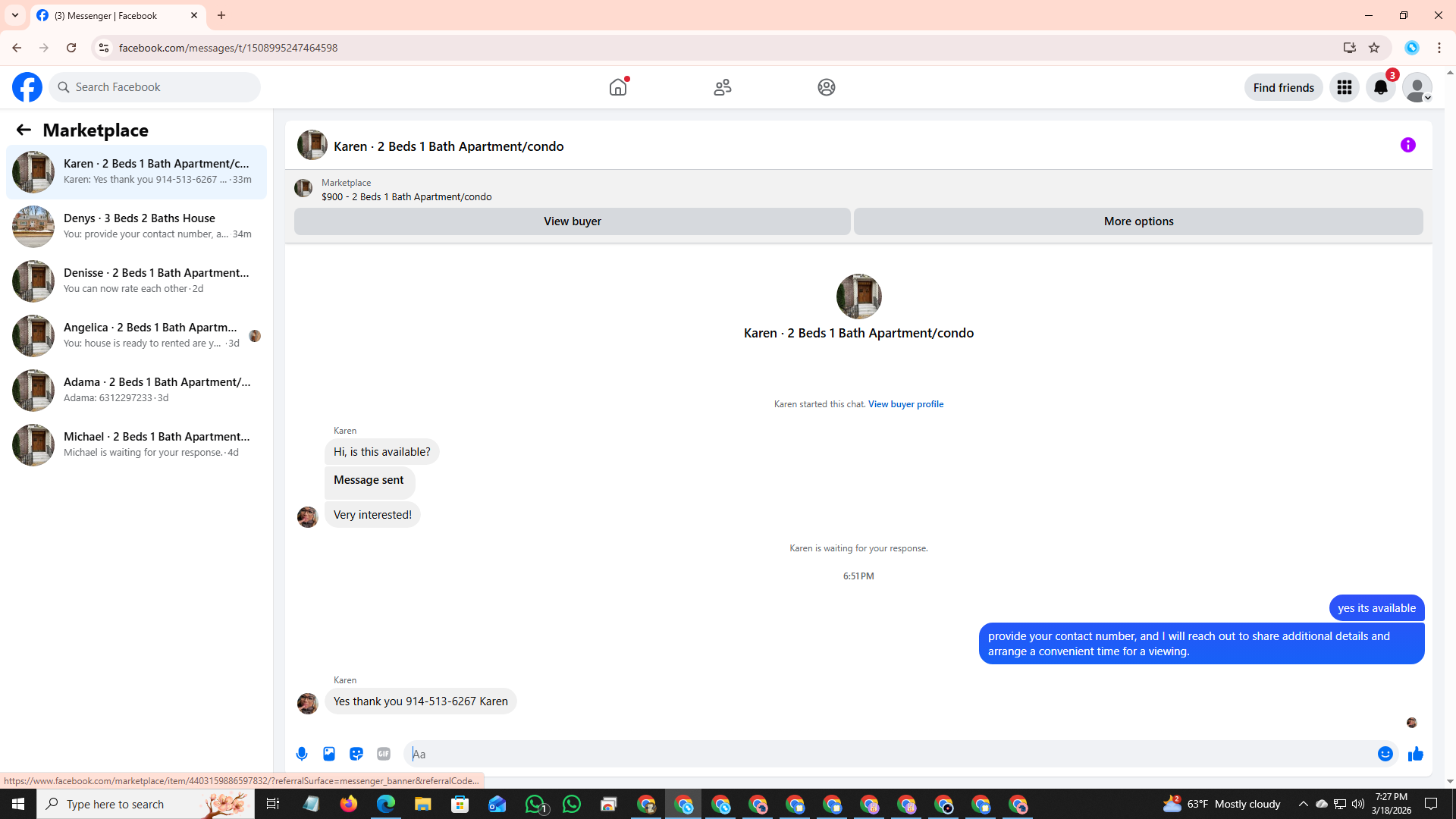Open tab search dropdown in Chrome

coord(15,15)
